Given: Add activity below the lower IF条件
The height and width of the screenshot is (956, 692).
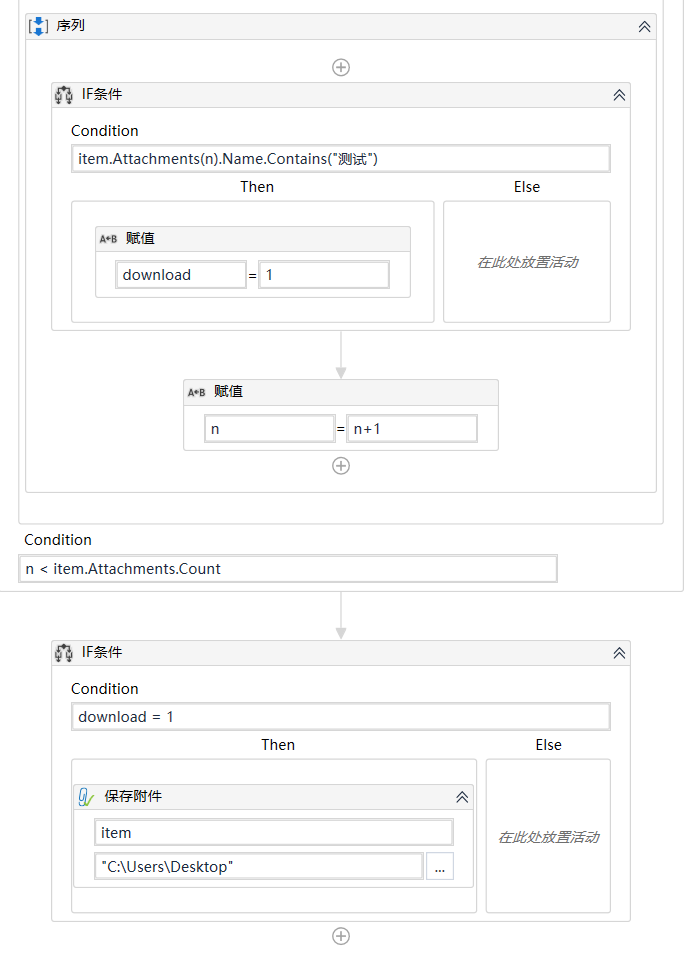Looking at the screenshot, I should coord(341,936).
